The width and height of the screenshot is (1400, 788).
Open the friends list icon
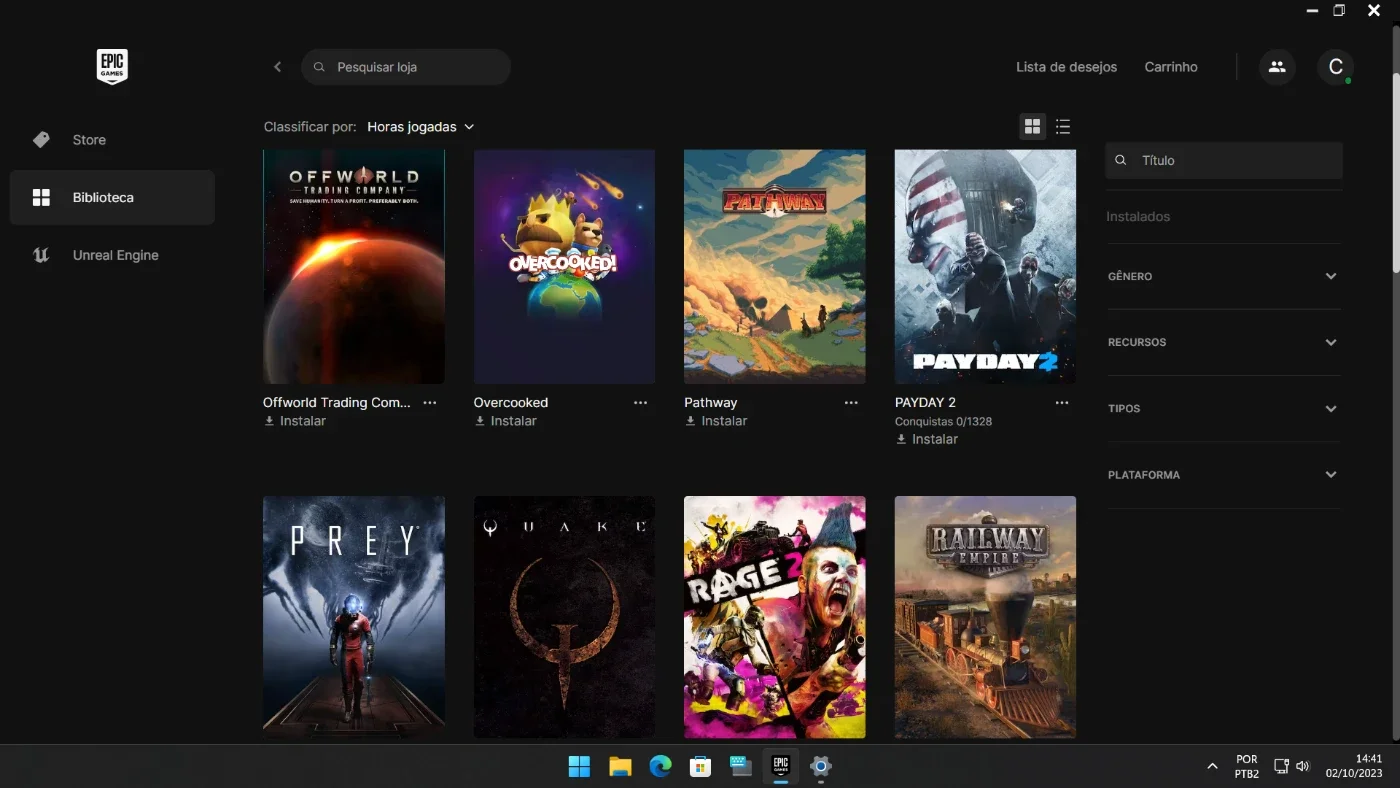tap(1277, 67)
